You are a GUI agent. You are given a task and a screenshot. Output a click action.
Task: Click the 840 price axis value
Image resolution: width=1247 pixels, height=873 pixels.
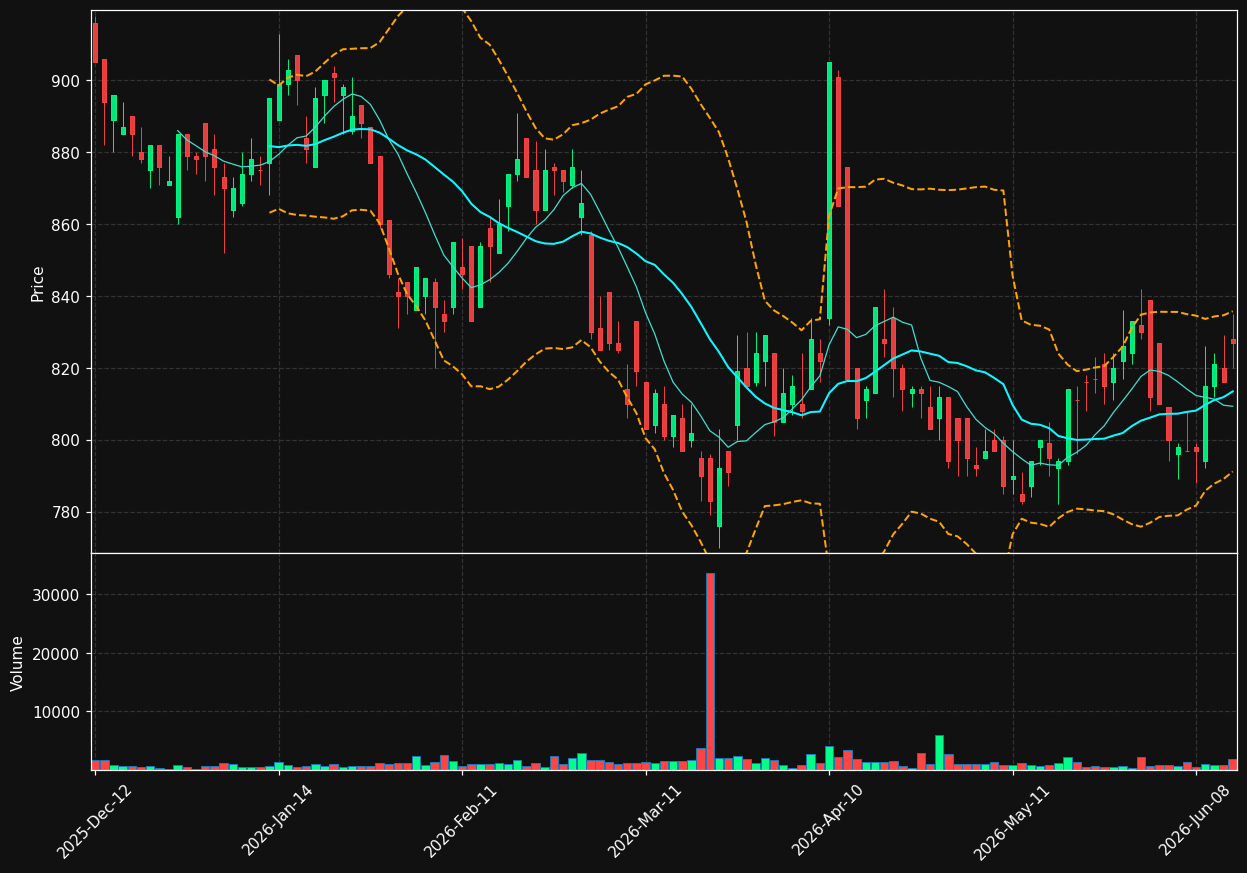66,297
